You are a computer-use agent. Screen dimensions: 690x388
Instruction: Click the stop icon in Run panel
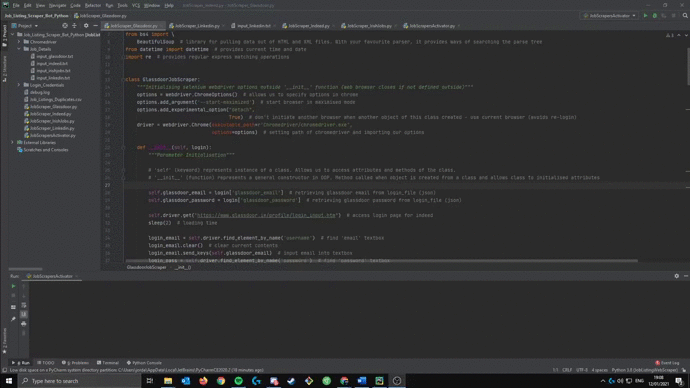coord(13,296)
